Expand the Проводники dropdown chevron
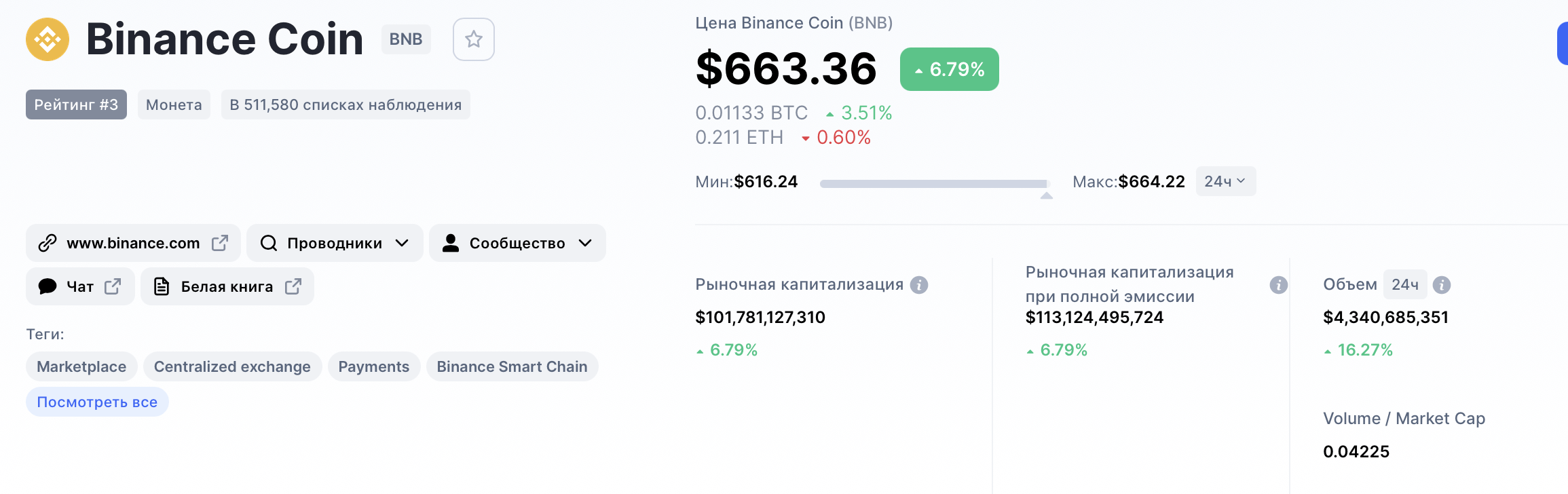 (x=403, y=243)
